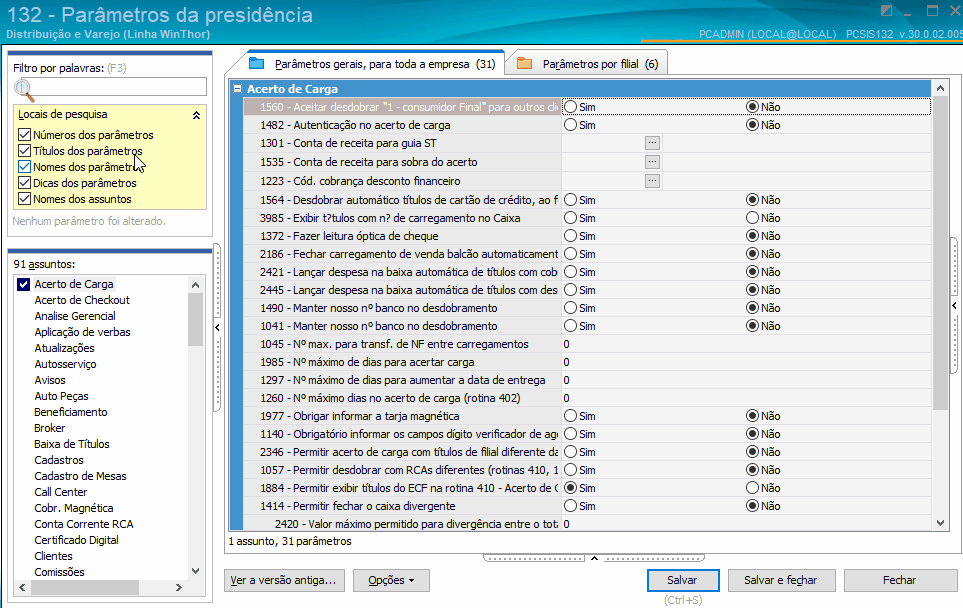Collapse the Locais de pesquisa section
The width and height of the screenshot is (963, 608).
[x=196, y=115]
